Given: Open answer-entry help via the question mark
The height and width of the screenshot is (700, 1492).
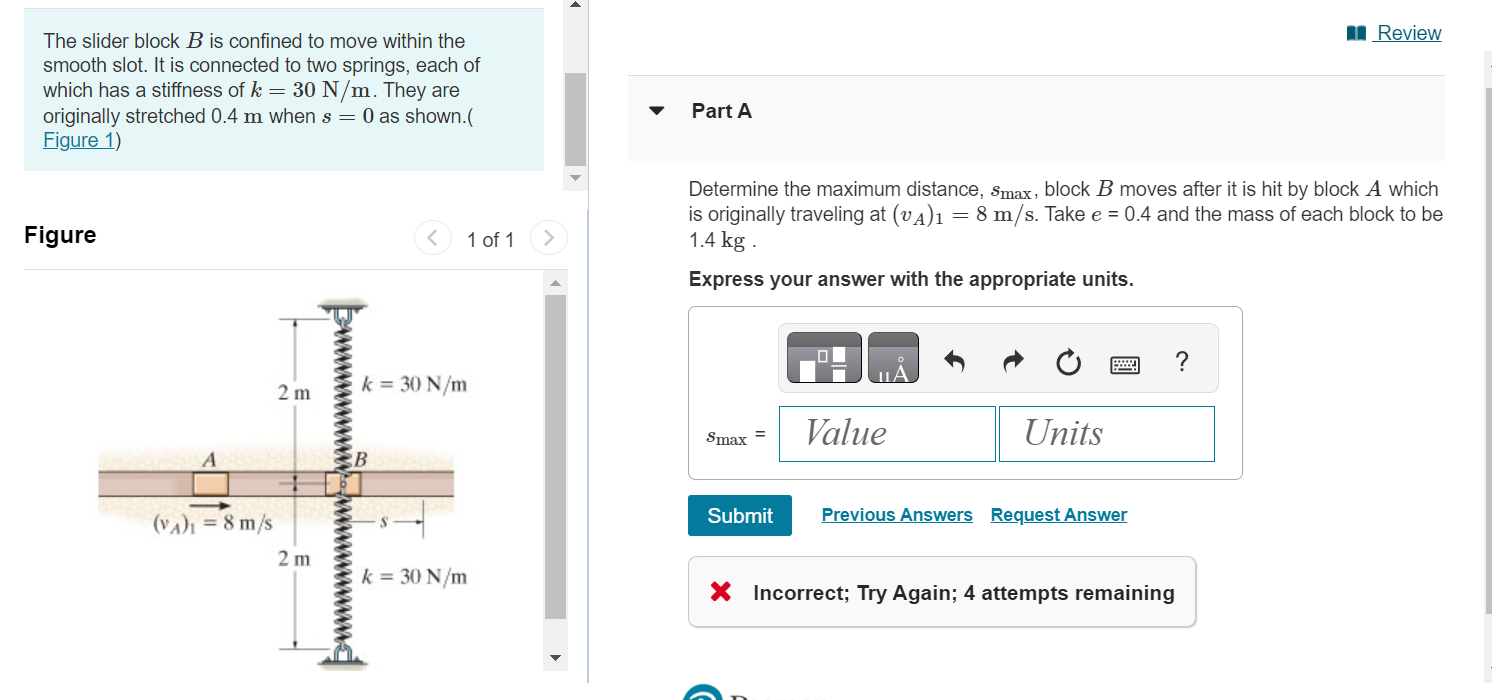Looking at the screenshot, I should click(1181, 362).
